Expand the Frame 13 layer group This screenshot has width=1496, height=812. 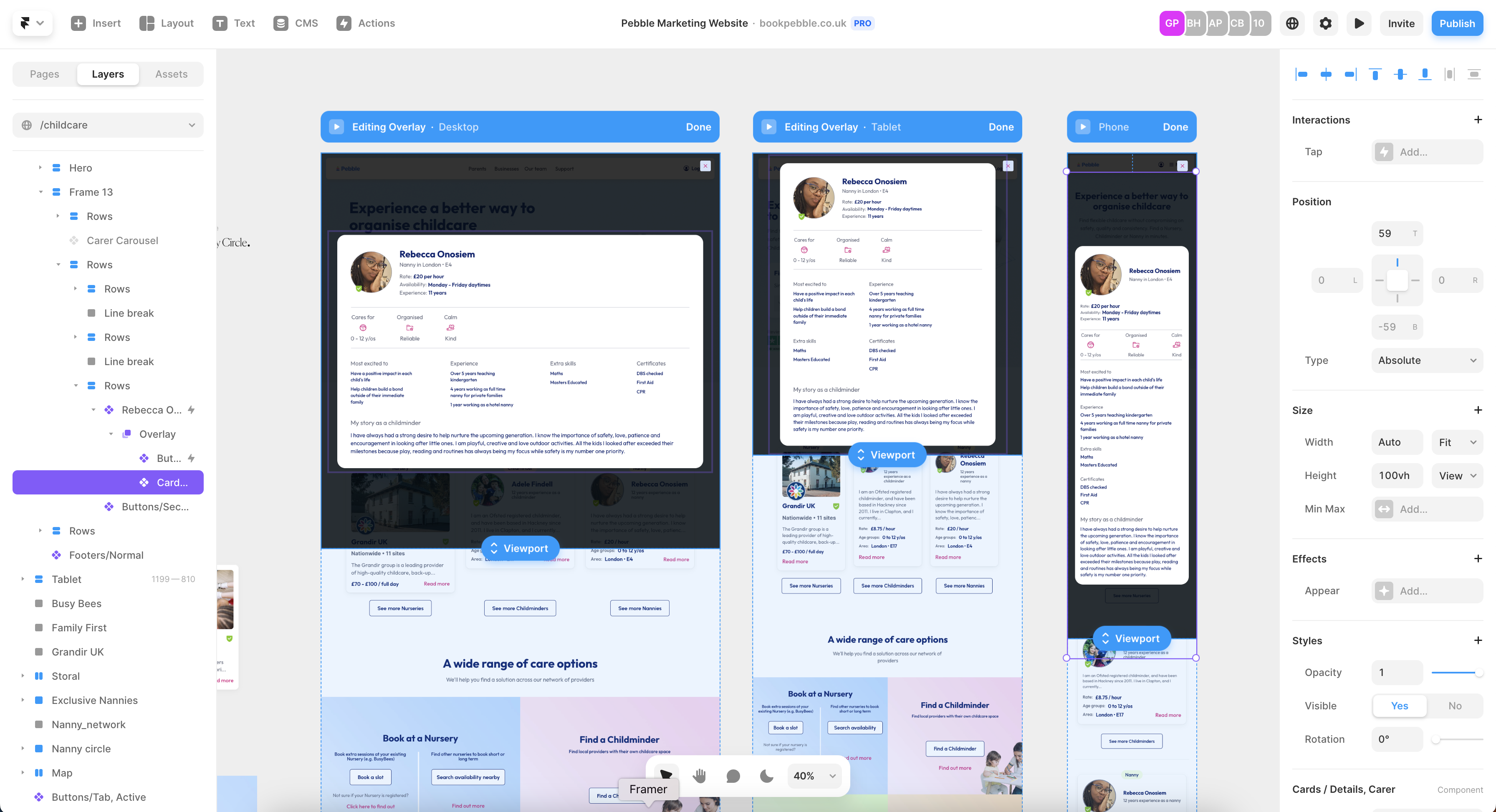40,191
